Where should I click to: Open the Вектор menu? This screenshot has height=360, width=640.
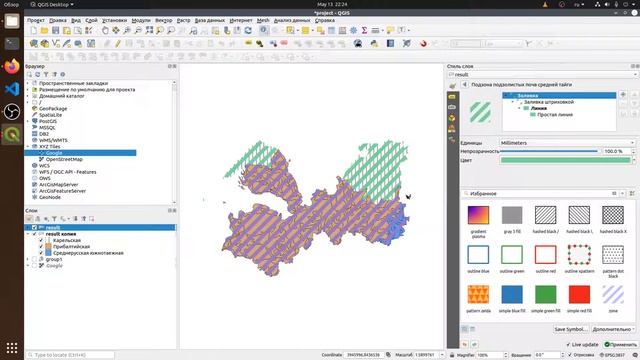(x=163, y=20)
